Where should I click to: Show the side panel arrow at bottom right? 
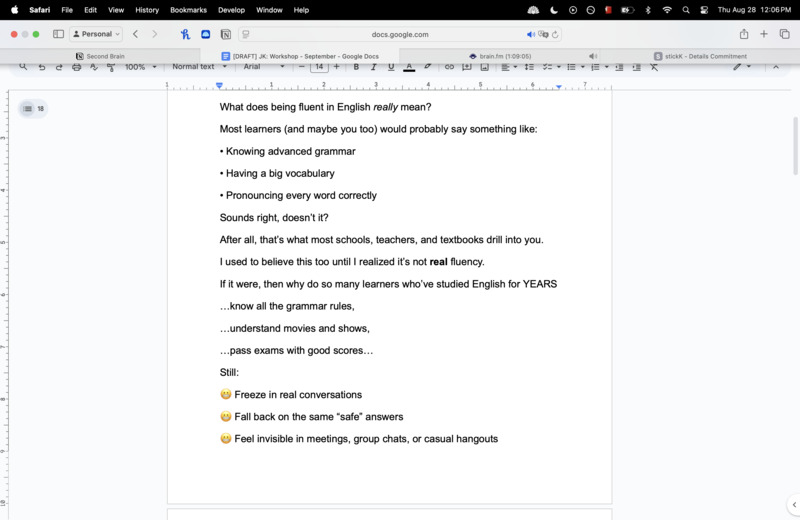coord(794,505)
